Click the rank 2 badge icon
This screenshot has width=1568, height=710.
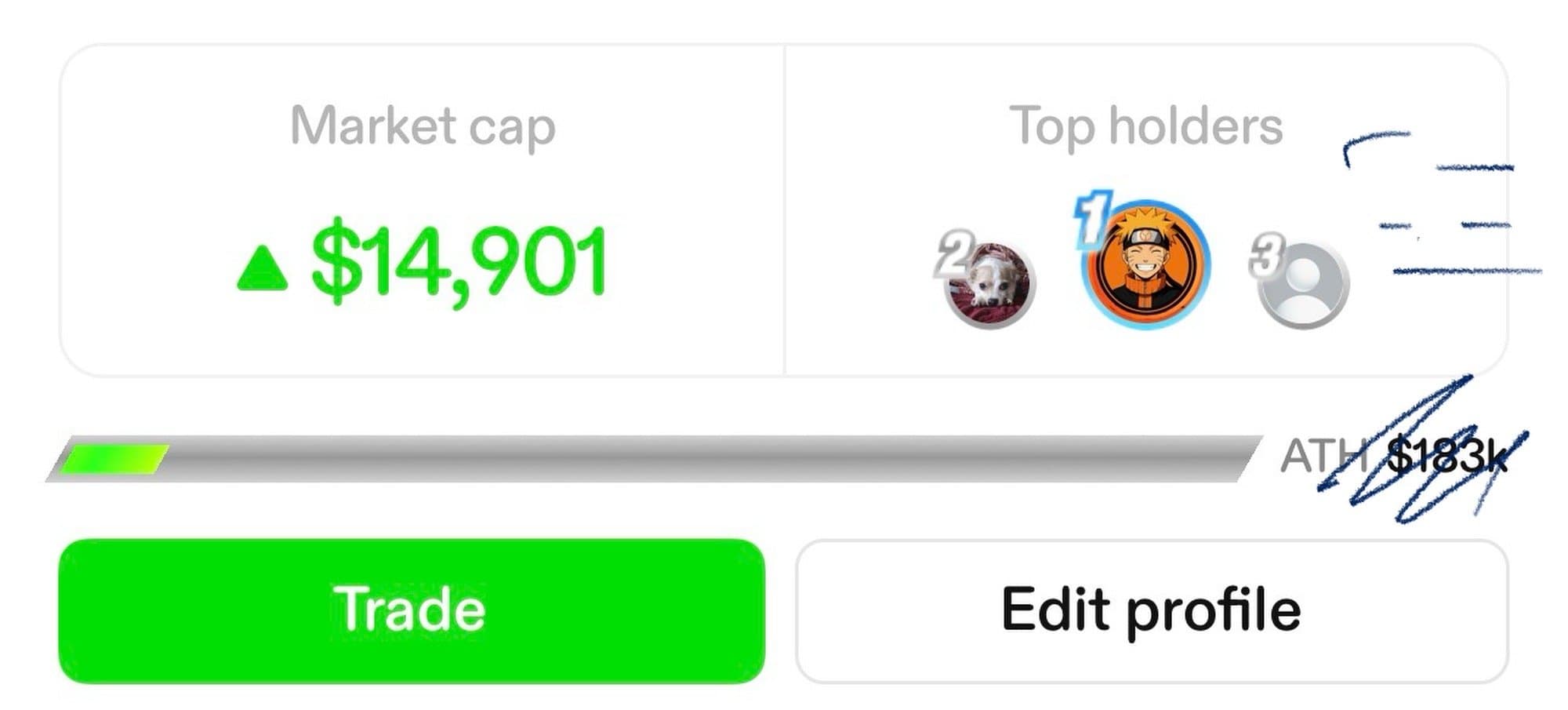pos(954,254)
